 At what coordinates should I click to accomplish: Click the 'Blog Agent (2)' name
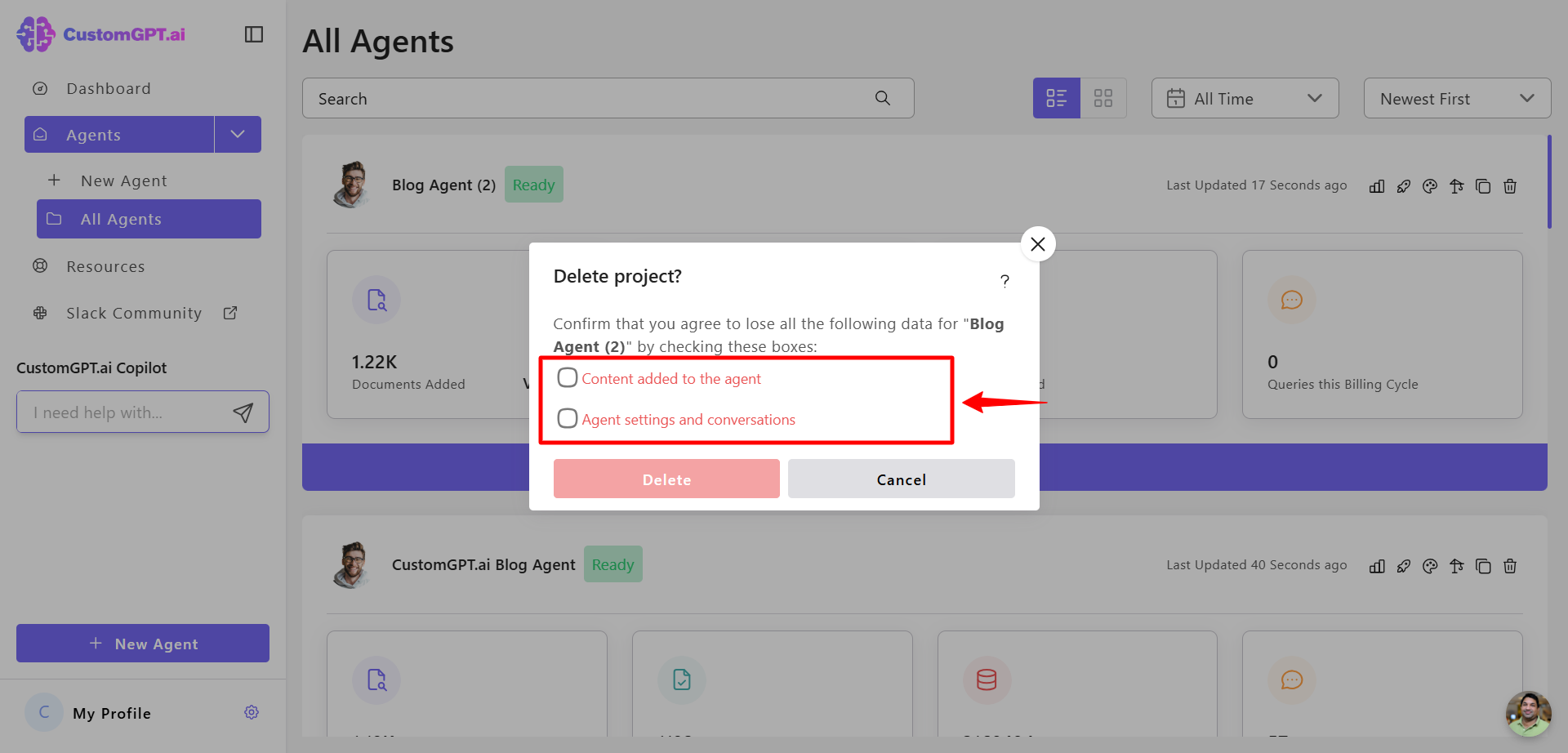tap(444, 185)
